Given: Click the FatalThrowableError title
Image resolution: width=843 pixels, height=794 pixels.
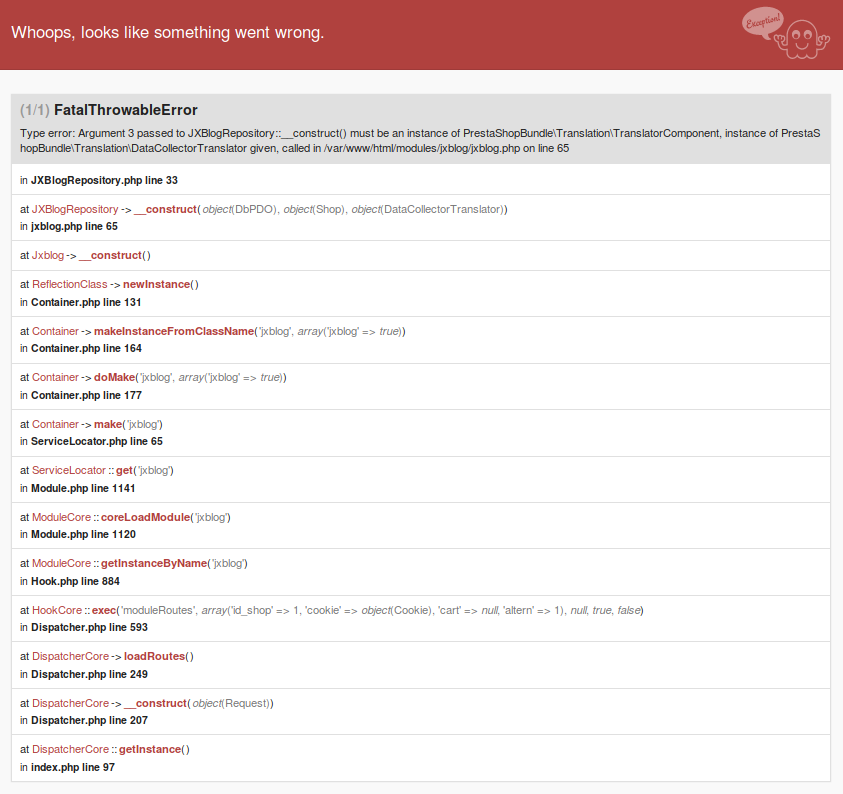Looking at the screenshot, I should [x=126, y=110].
